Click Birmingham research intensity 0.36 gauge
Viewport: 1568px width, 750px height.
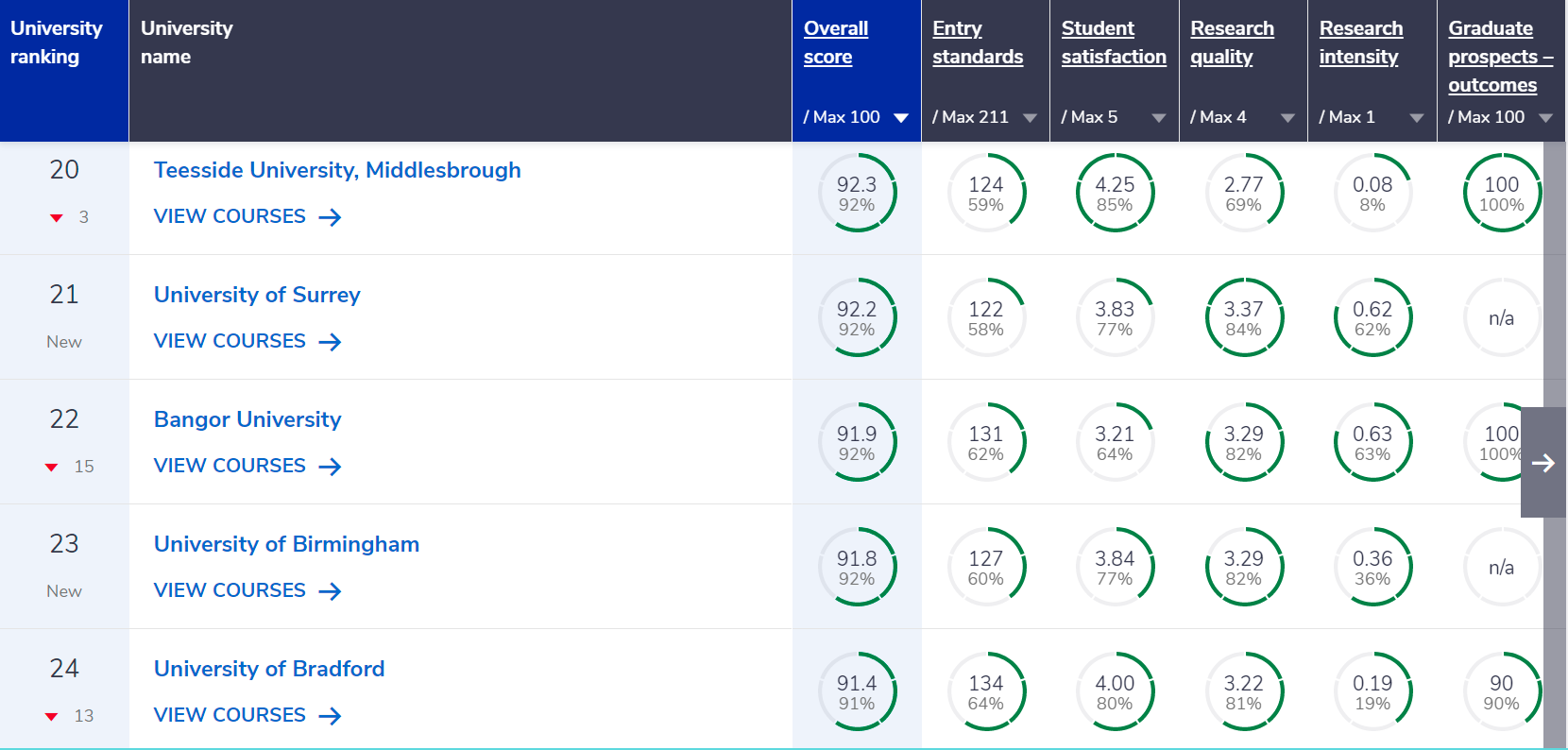tap(1372, 567)
